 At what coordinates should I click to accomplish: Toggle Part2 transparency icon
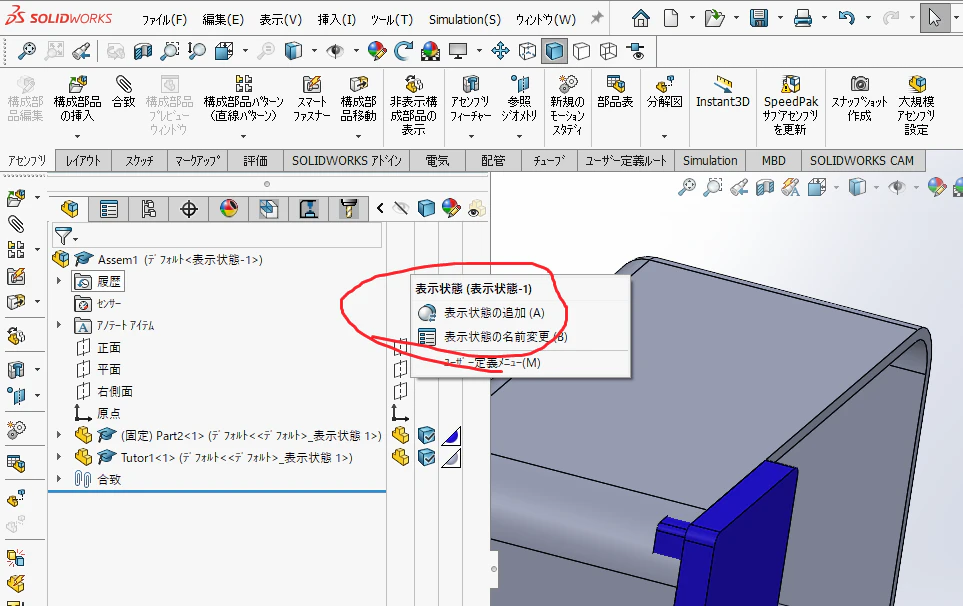point(451,435)
